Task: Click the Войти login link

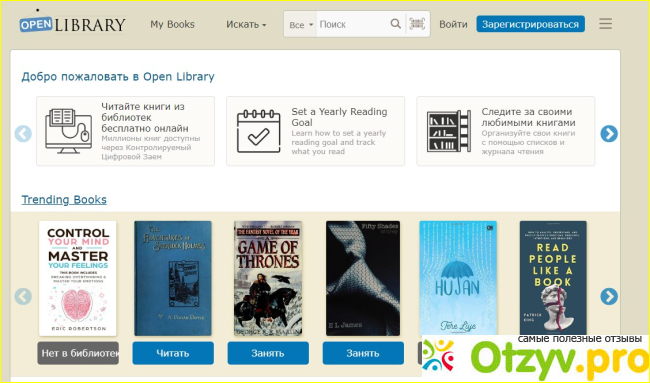Action: [x=453, y=24]
